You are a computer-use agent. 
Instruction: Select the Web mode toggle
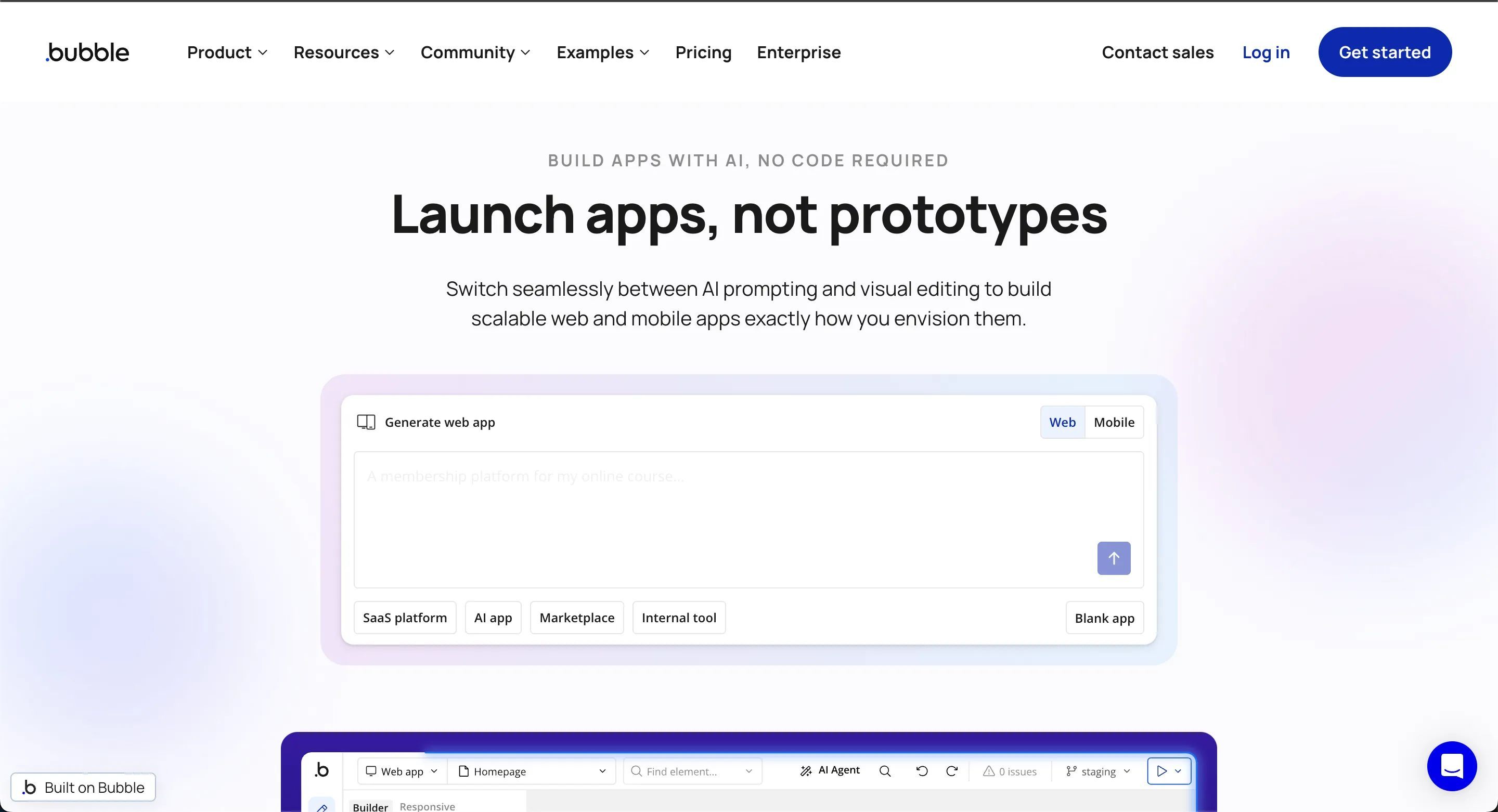tap(1062, 423)
